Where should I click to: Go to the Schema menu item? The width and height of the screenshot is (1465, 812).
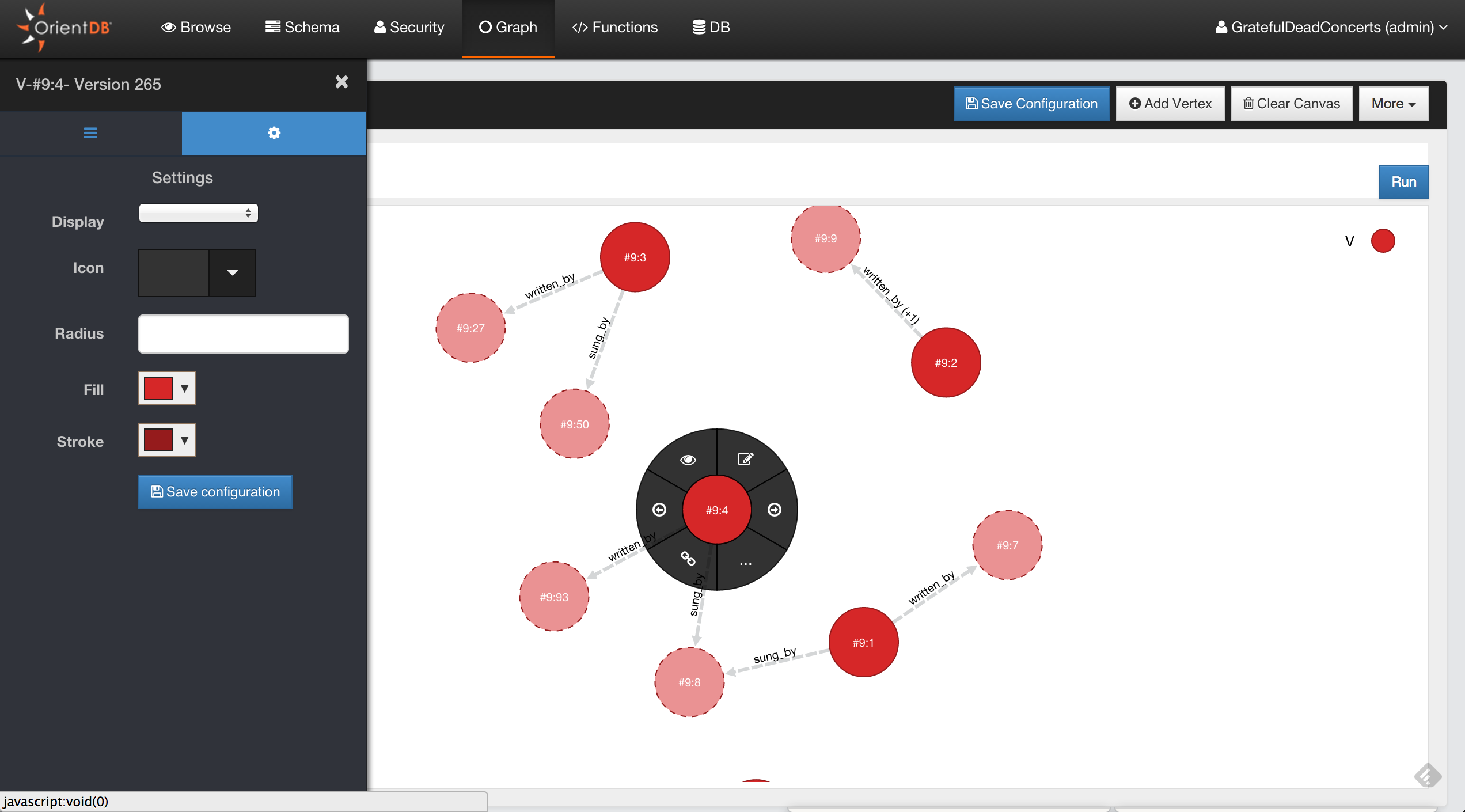coord(302,27)
